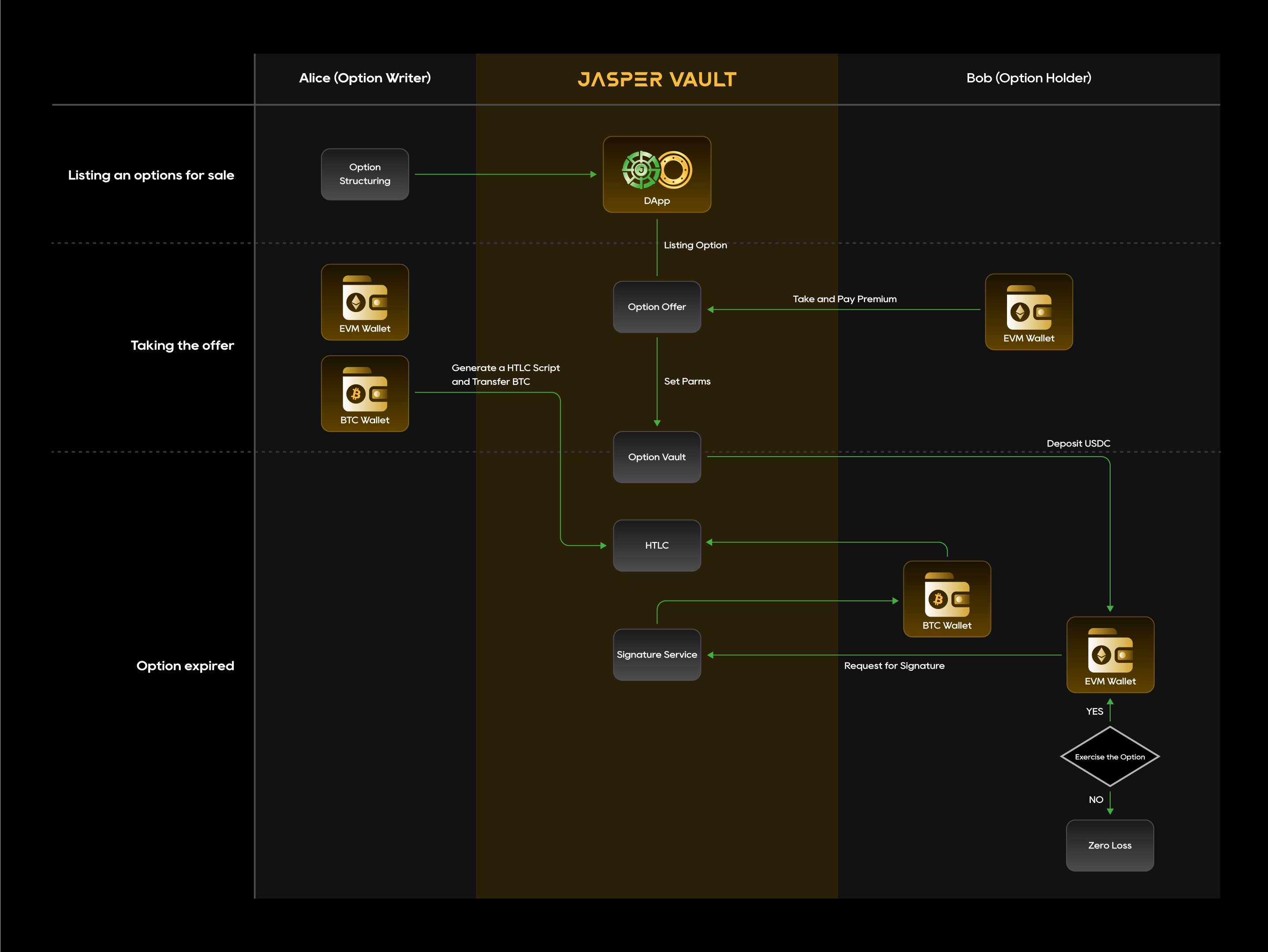Click the HTLC node
Screen dimensions: 1268x952
click(656, 545)
